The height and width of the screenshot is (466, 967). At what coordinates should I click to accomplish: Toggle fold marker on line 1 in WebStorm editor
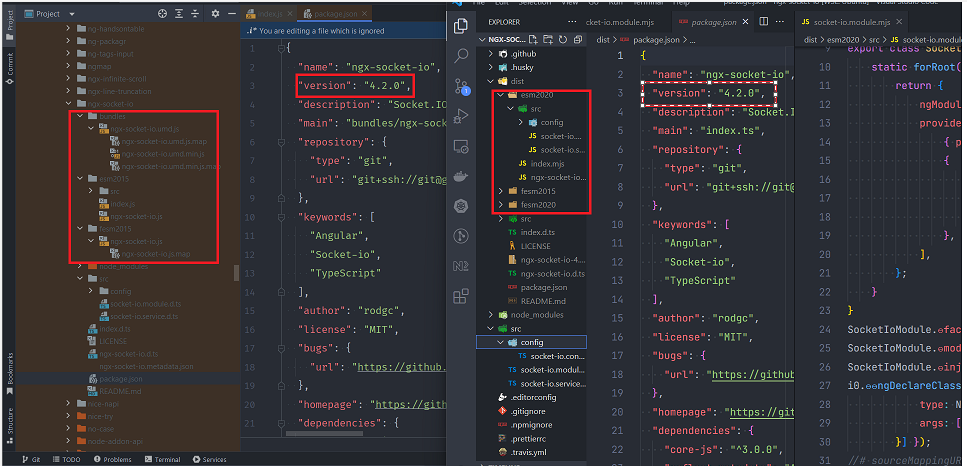(282, 48)
